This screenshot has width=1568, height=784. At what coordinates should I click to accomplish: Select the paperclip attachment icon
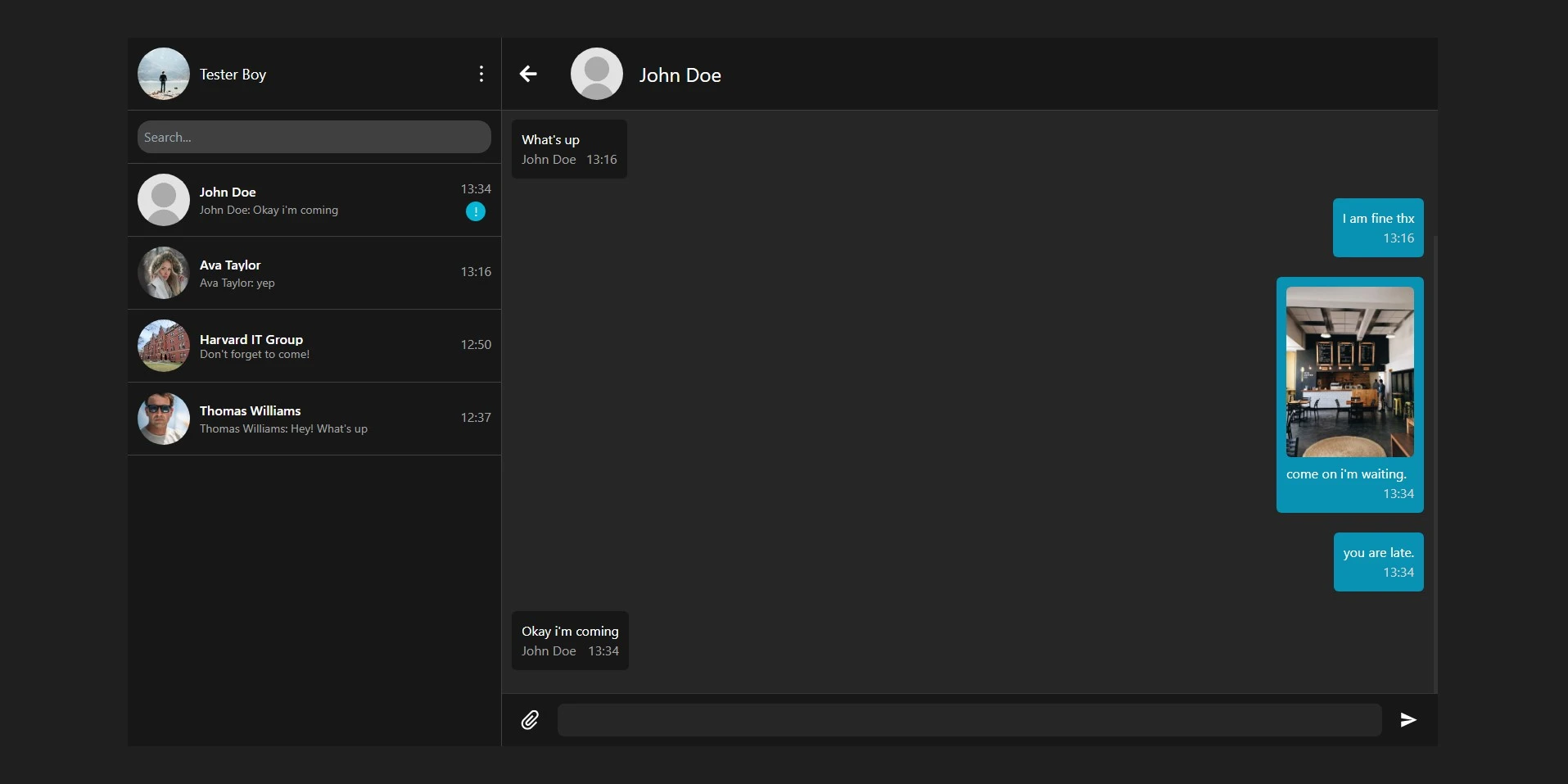click(530, 720)
